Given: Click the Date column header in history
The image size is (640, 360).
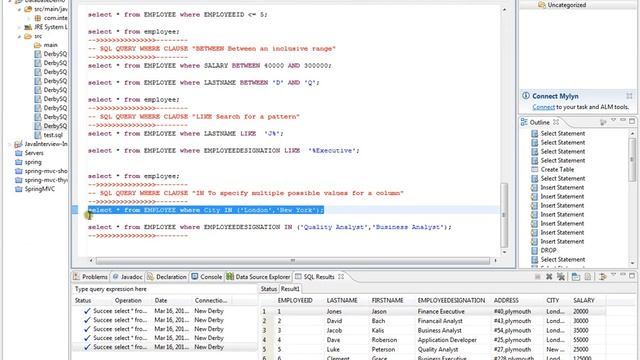Looking at the screenshot, I should pos(161,300).
